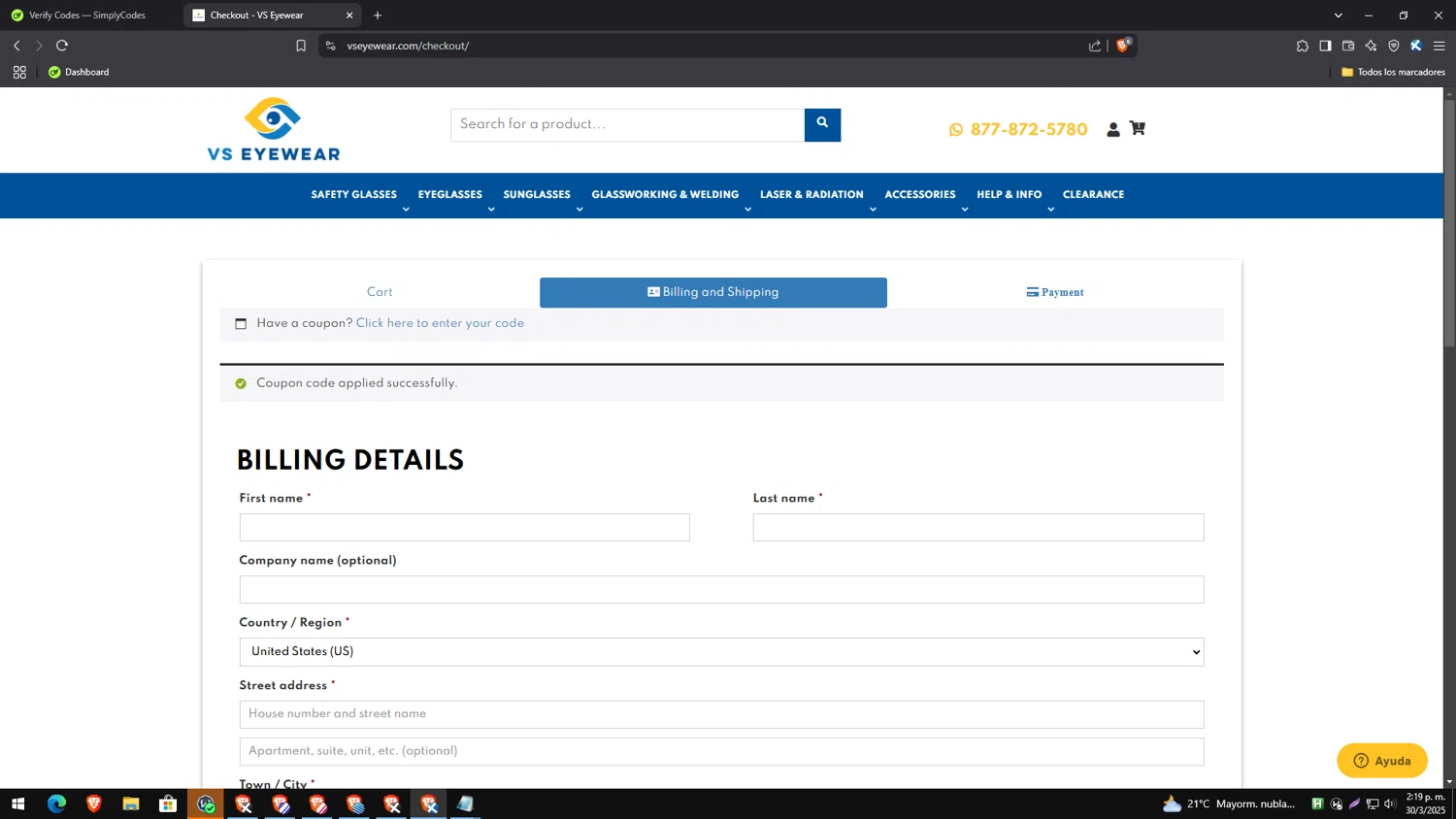
Task: Click the browser address bar URL
Action: 408,46
